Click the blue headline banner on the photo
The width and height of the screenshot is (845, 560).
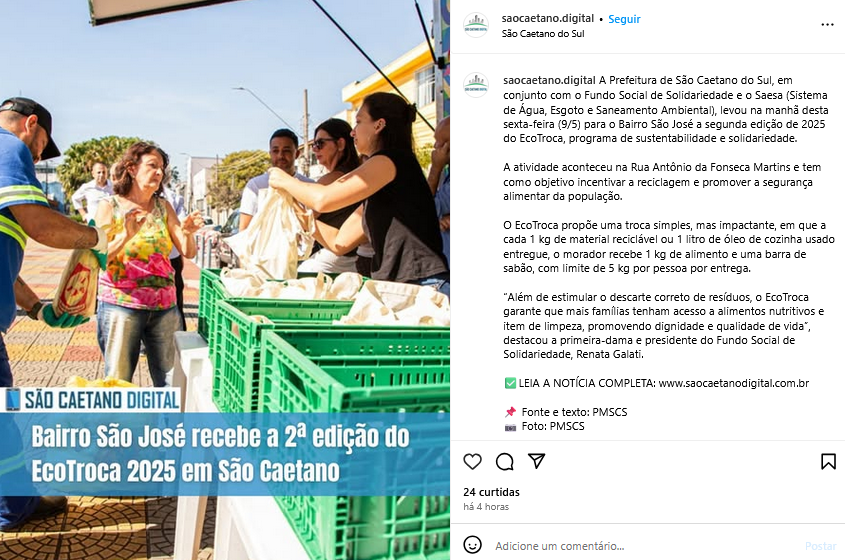click(225, 454)
